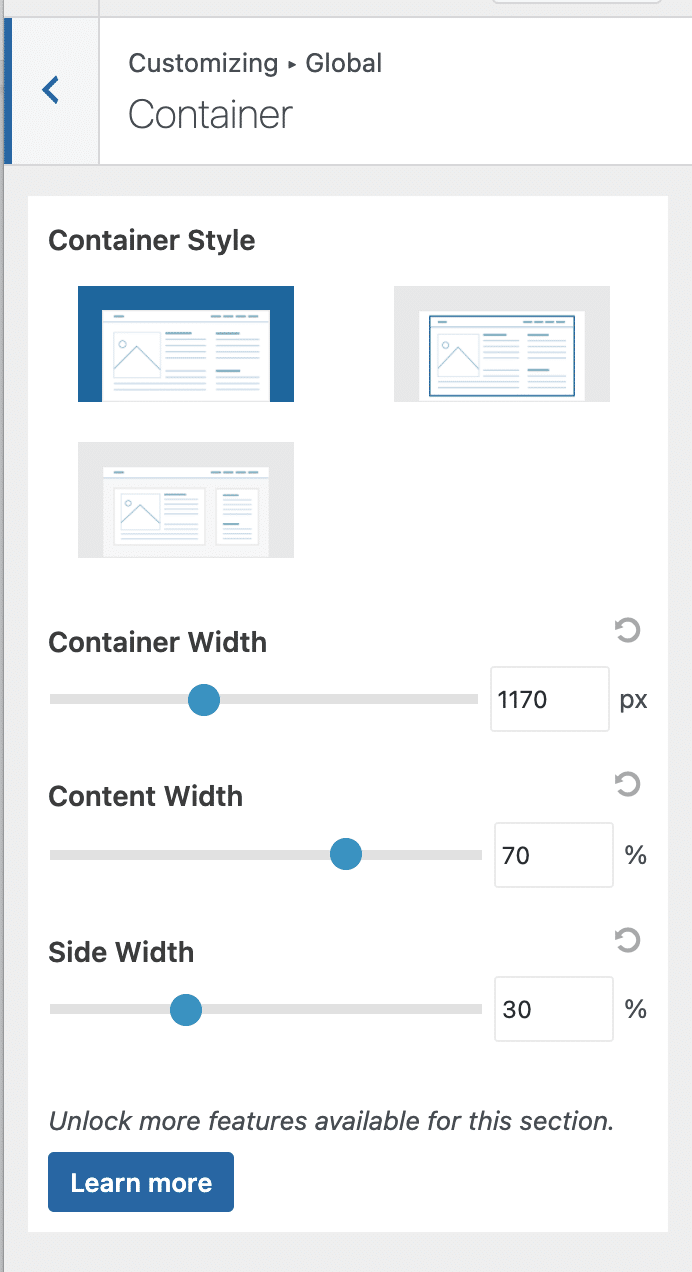The height and width of the screenshot is (1272, 692).
Task: Click the % unit beside Side Width
Action: point(636,1009)
